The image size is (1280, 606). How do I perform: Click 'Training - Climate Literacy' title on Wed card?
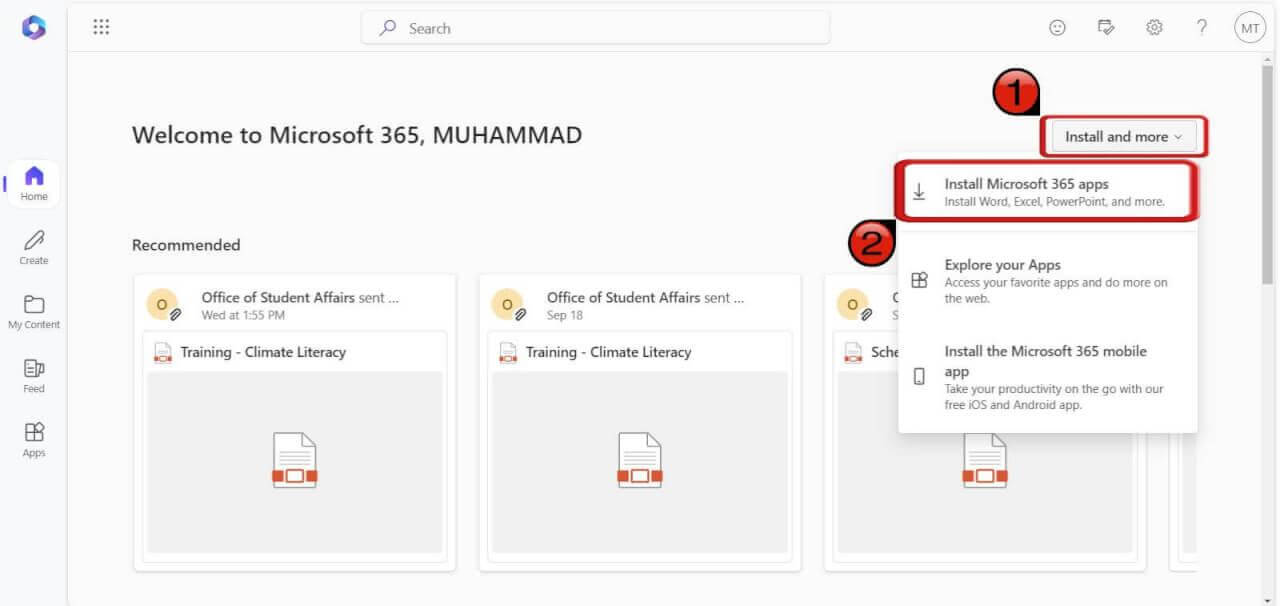click(263, 352)
